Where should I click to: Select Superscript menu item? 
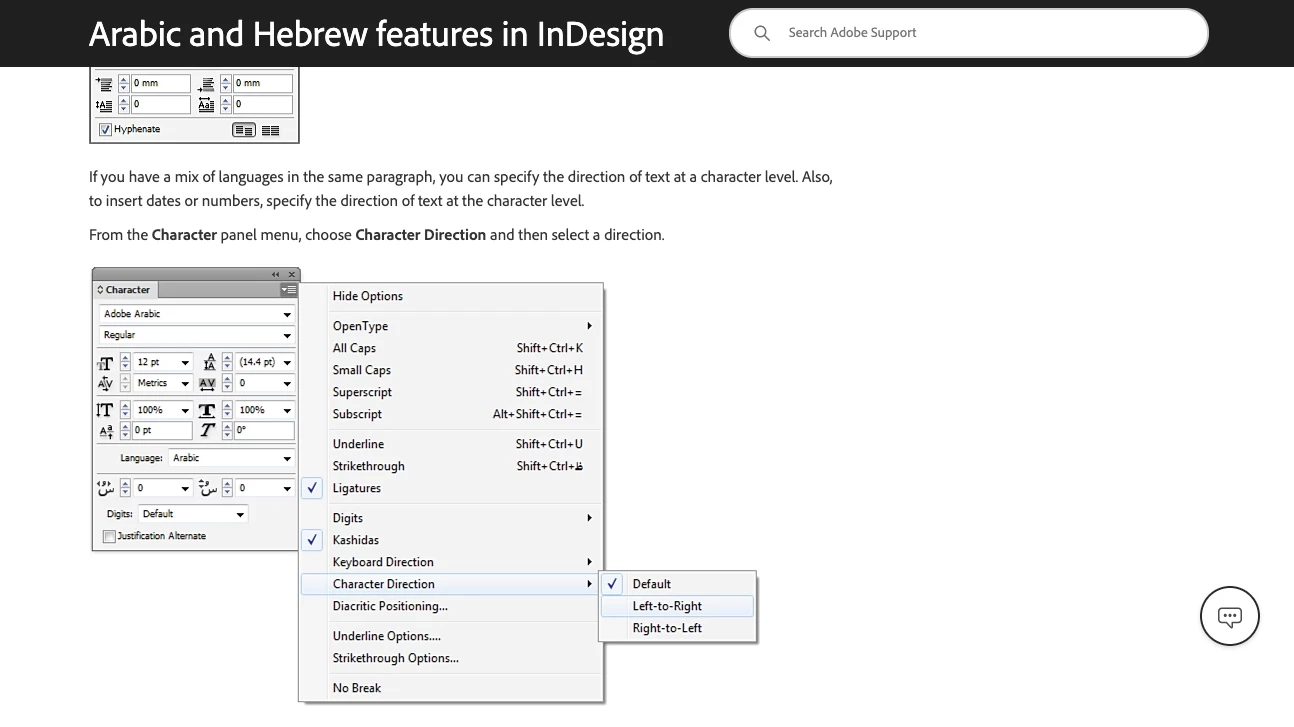coord(362,392)
